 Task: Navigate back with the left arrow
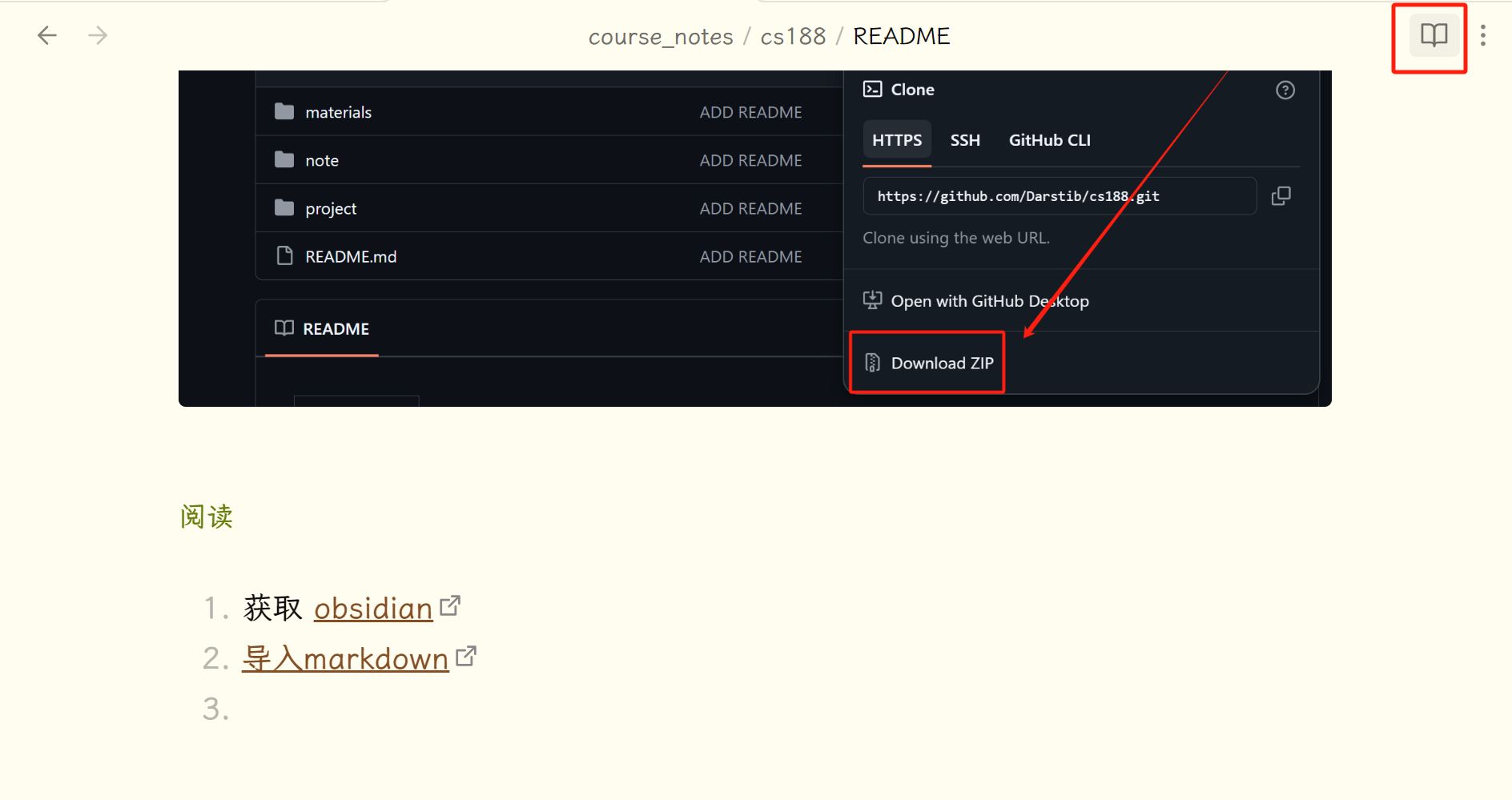[47, 35]
